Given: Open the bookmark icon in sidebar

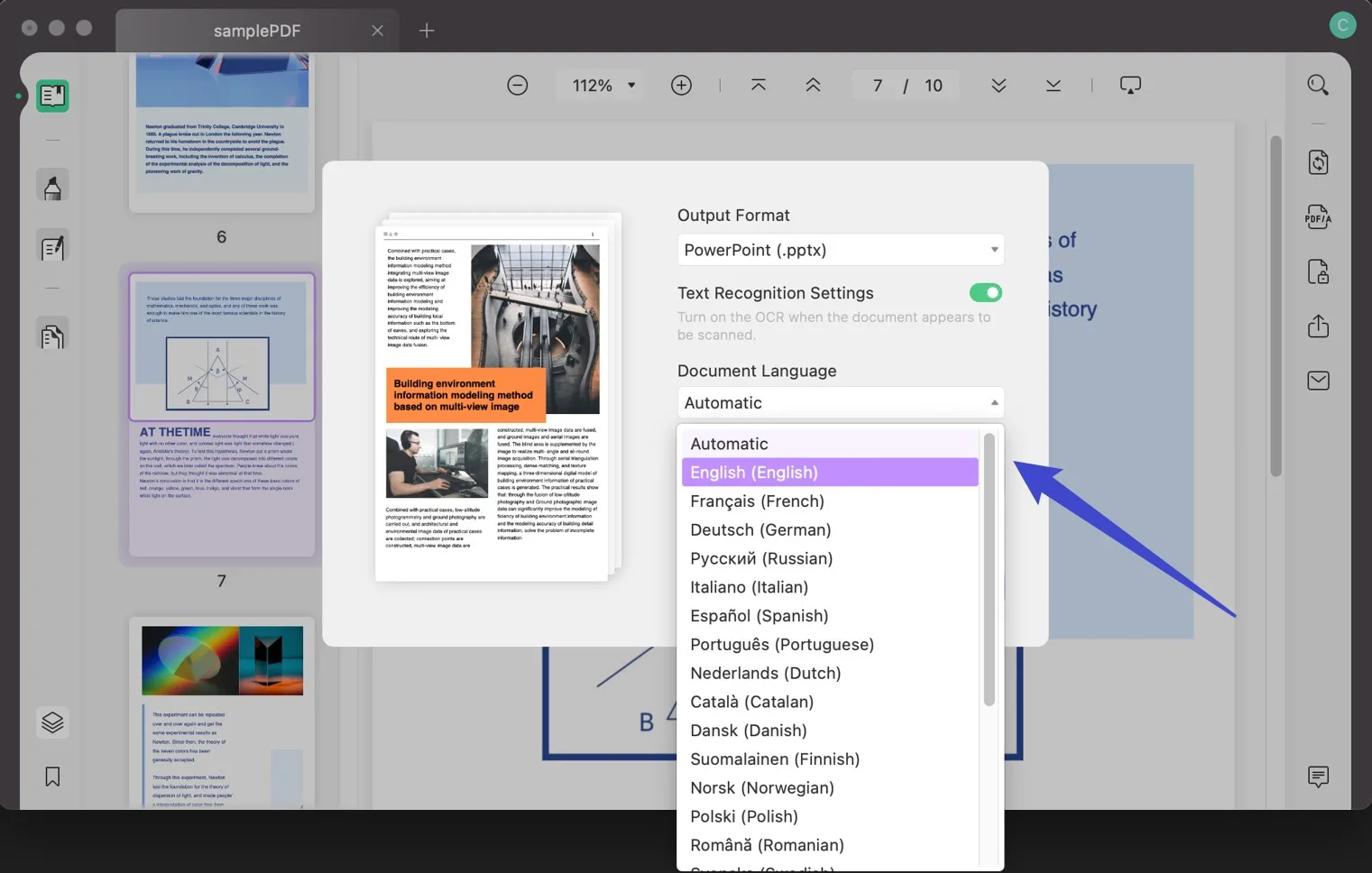Looking at the screenshot, I should pyautogui.click(x=52, y=777).
